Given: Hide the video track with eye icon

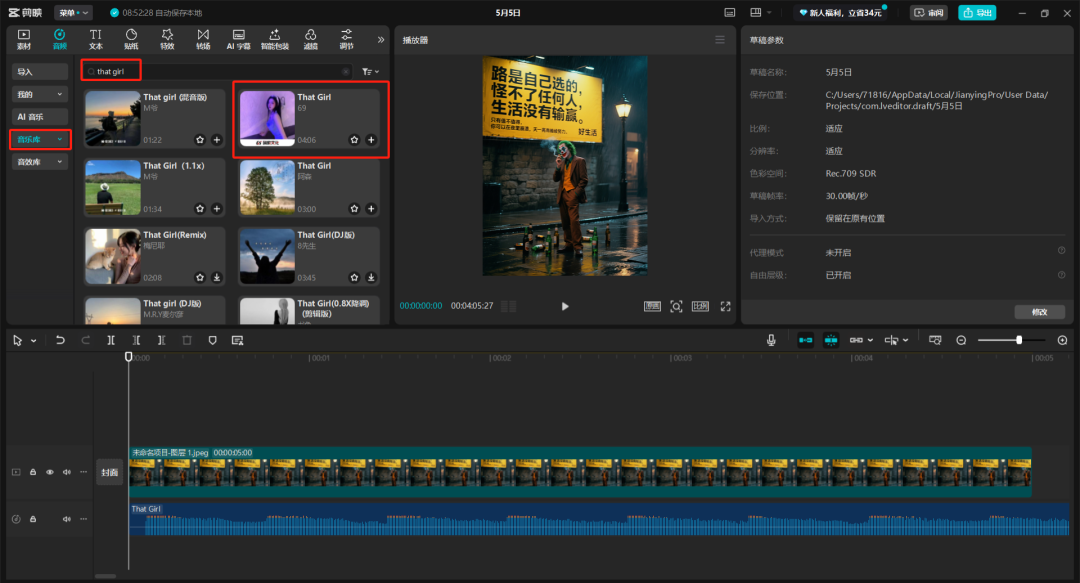Looking at the screenshot, I should 50,472.
